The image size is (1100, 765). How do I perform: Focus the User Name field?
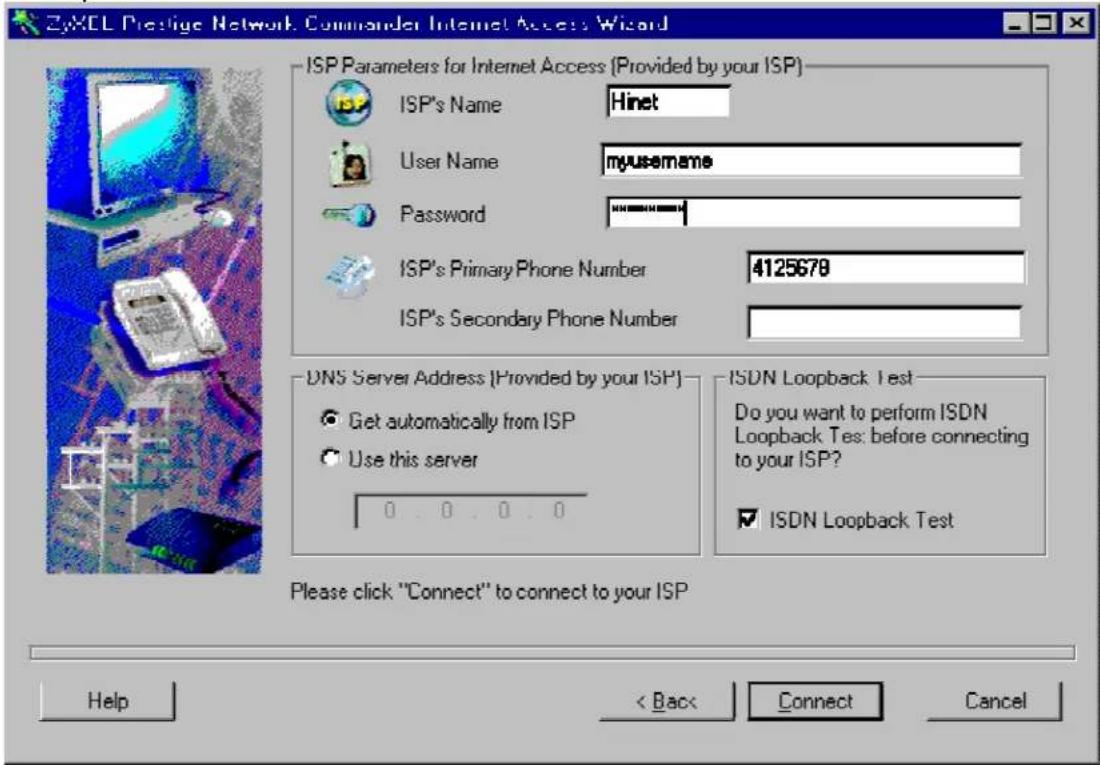pyautogui.click(x=812, y=161)
